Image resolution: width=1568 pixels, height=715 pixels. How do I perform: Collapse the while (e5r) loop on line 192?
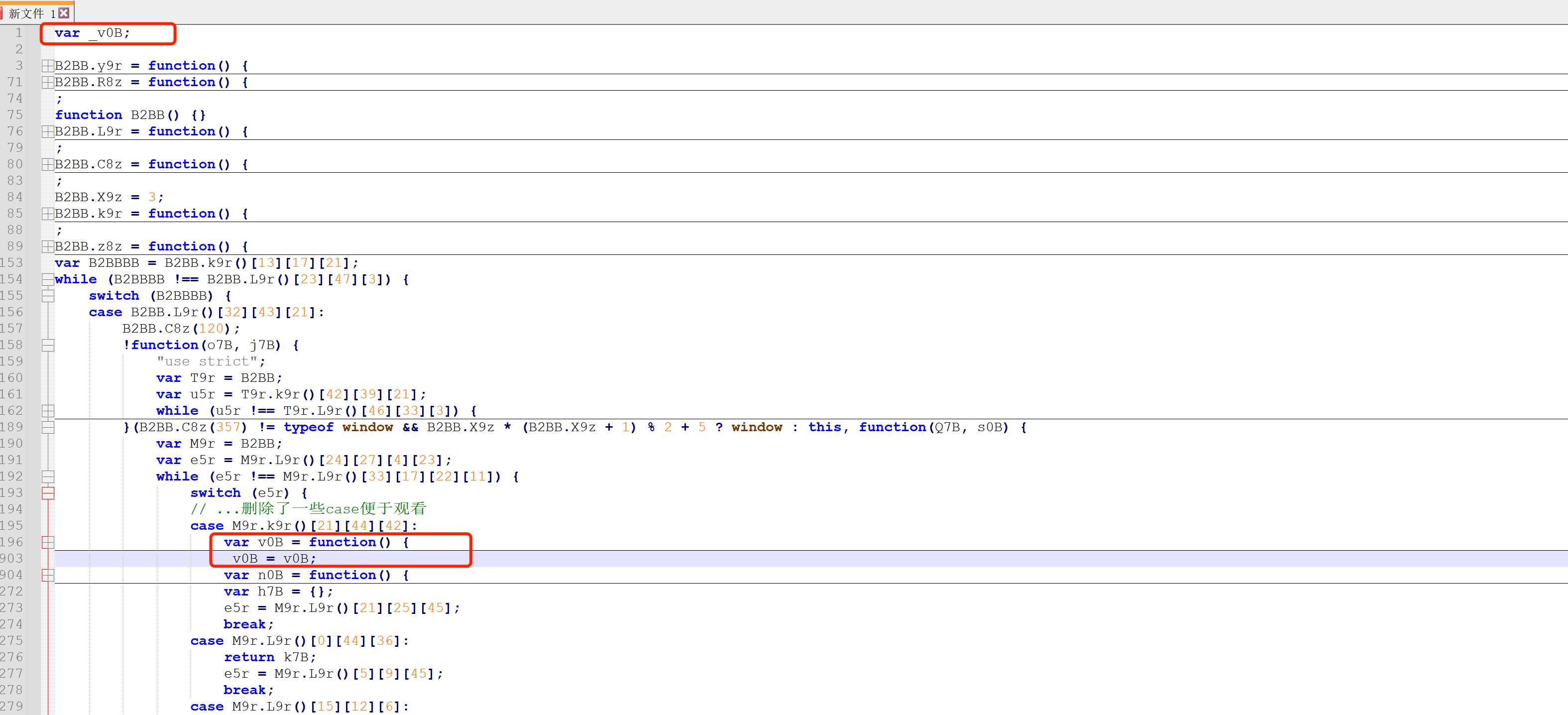pyautogui.click(x=47, y=477)
